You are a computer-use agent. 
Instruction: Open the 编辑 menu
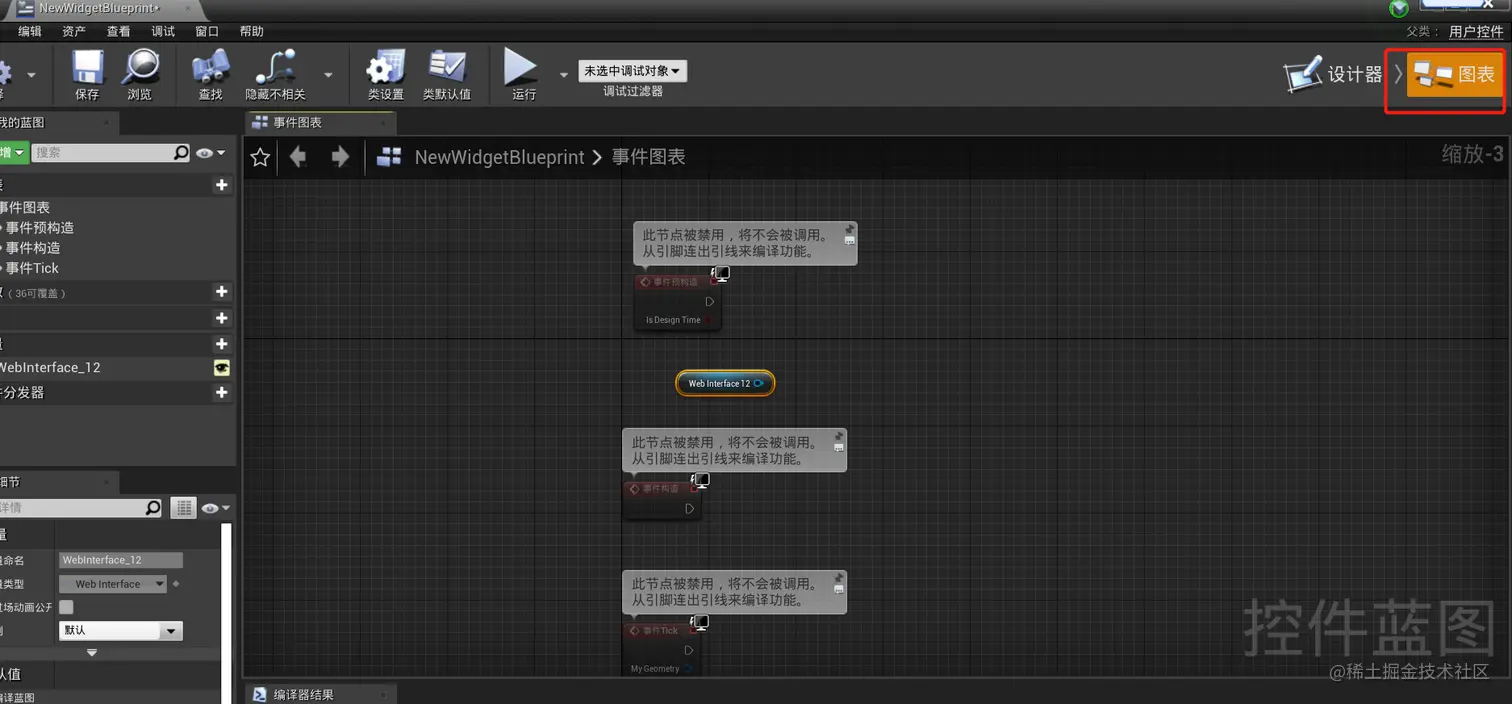click(x=30, y=31)
